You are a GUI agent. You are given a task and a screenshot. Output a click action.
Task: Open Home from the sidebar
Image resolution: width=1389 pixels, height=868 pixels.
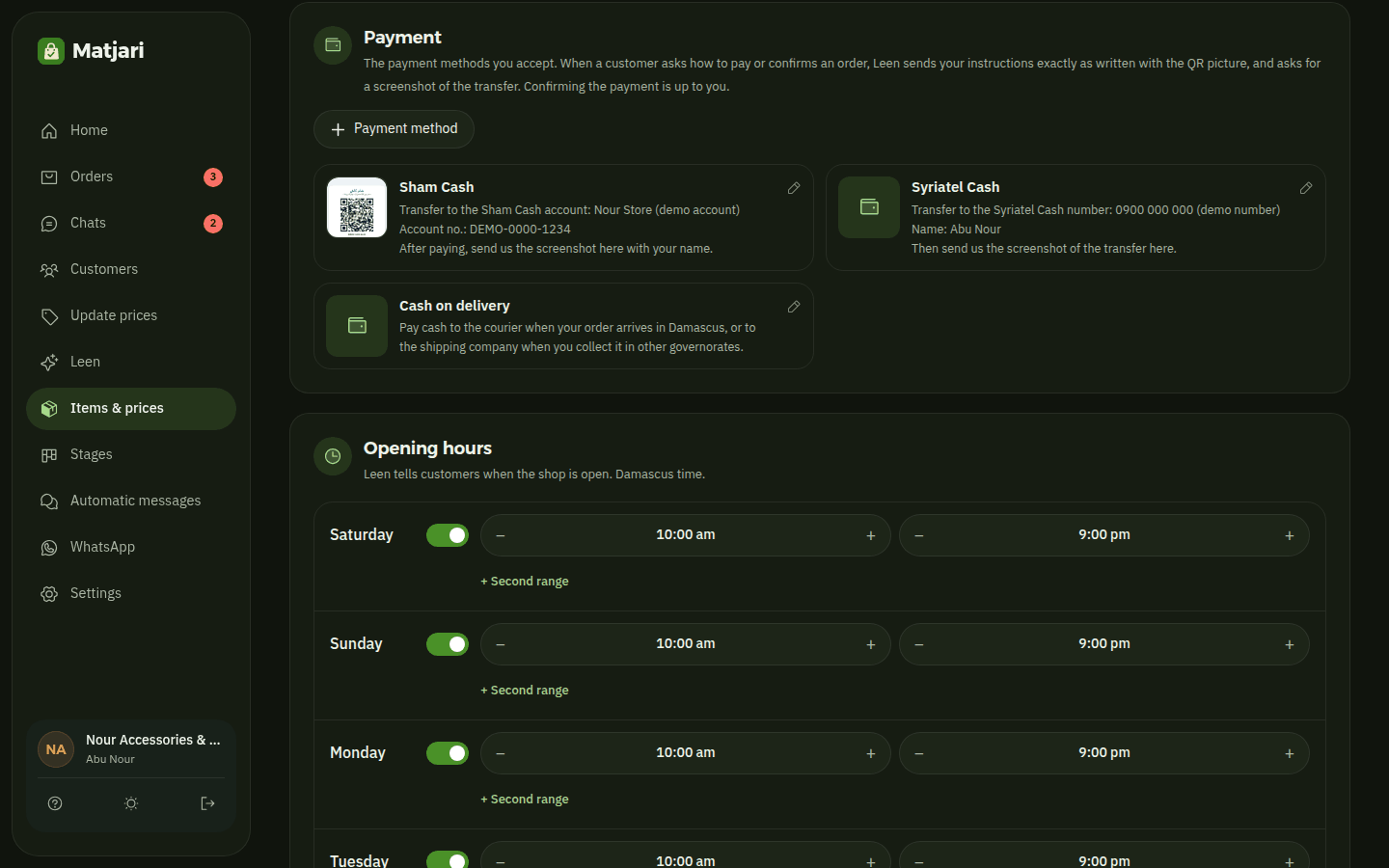tap(131, 130)
